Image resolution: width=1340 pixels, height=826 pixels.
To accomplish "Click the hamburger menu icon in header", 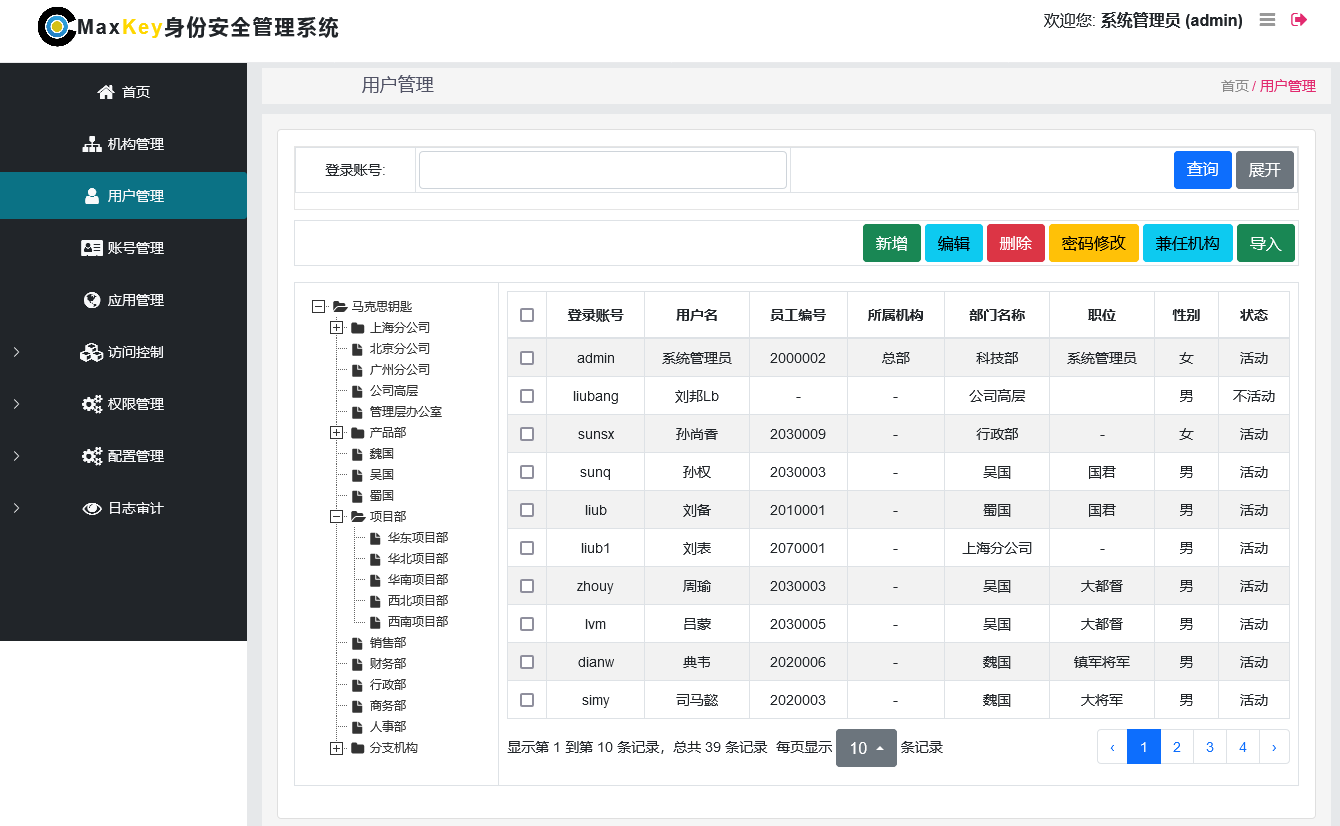I will tap(1267, 20).
